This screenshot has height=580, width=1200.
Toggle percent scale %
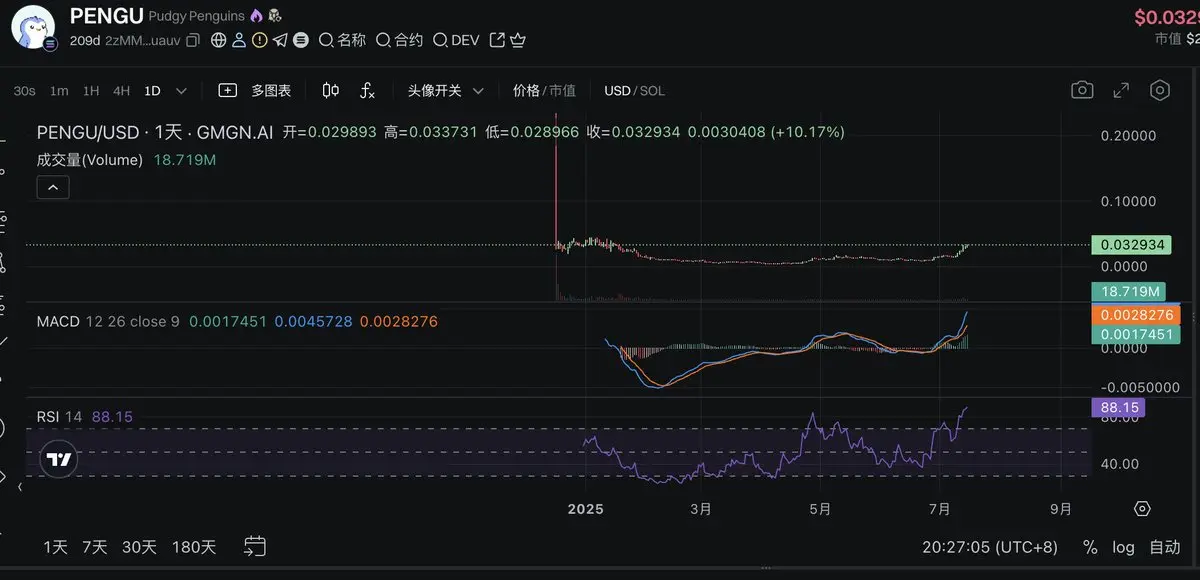tap(1090, 547)
